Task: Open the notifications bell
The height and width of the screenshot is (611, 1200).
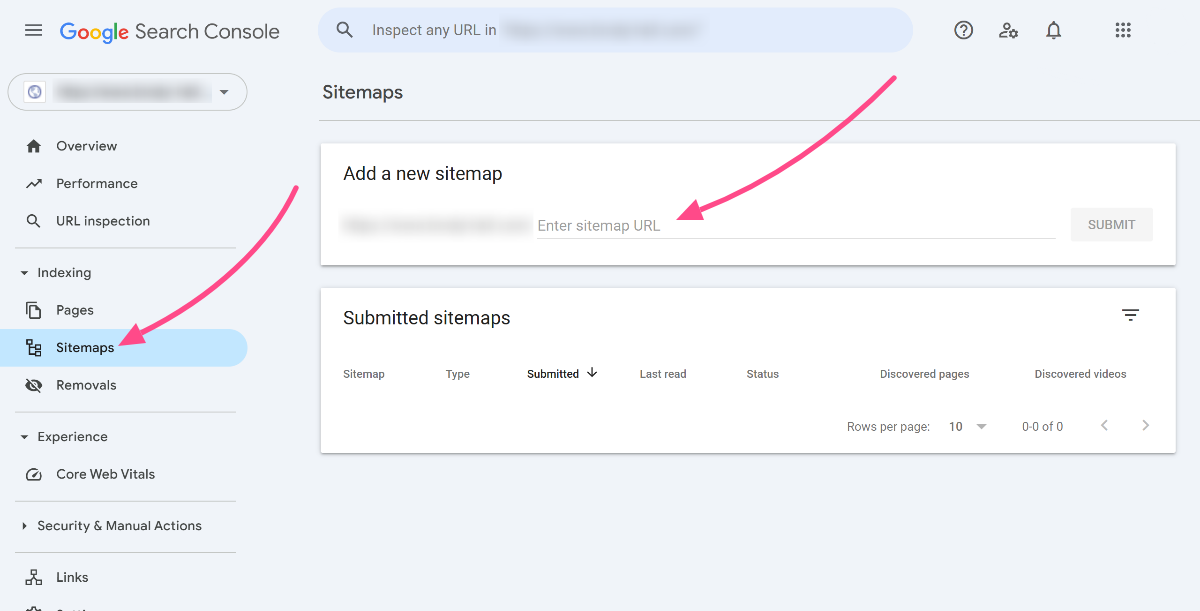Action: 1053,31
